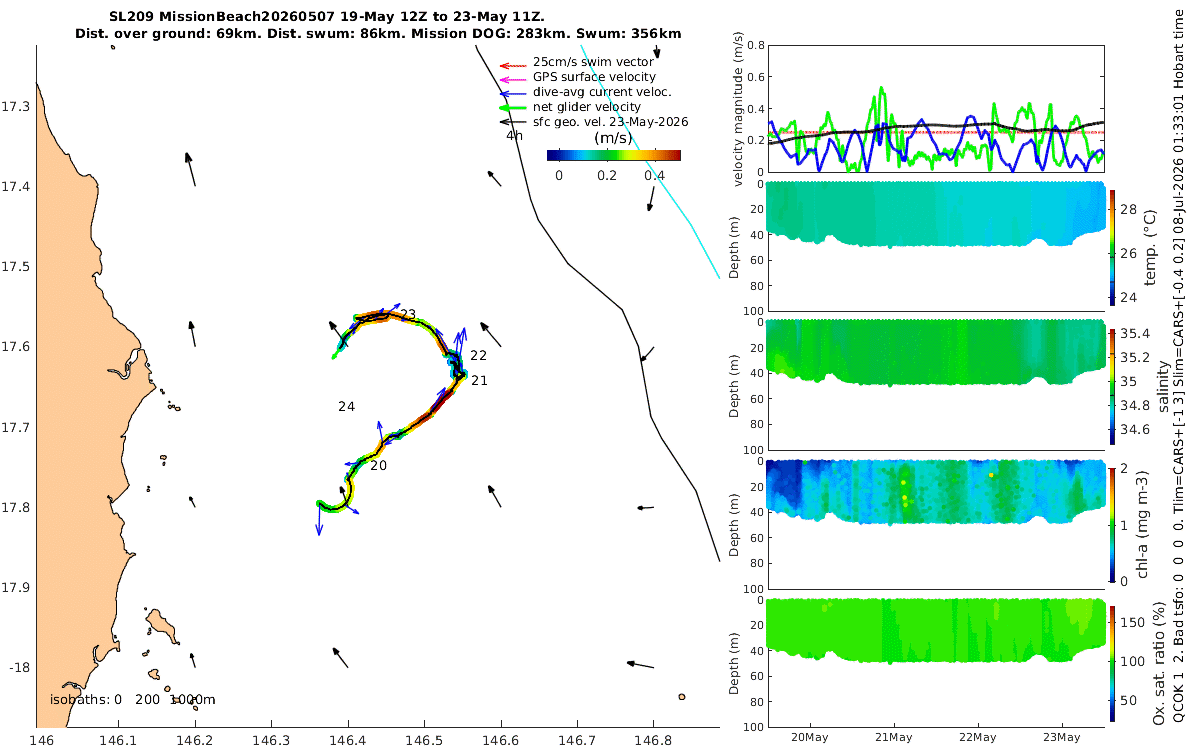Select the 'dive-avg current veloc.' legend entry
Image resolution: width=1200 pixels, height=750 pixels.
pyautogui.click(x=600, y=92)
